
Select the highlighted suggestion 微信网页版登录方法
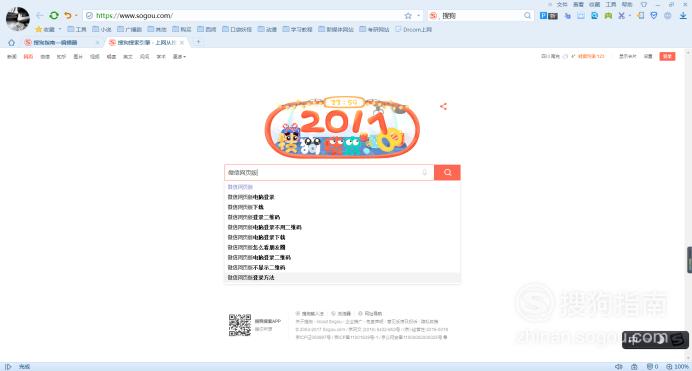[x=342, y=278]
